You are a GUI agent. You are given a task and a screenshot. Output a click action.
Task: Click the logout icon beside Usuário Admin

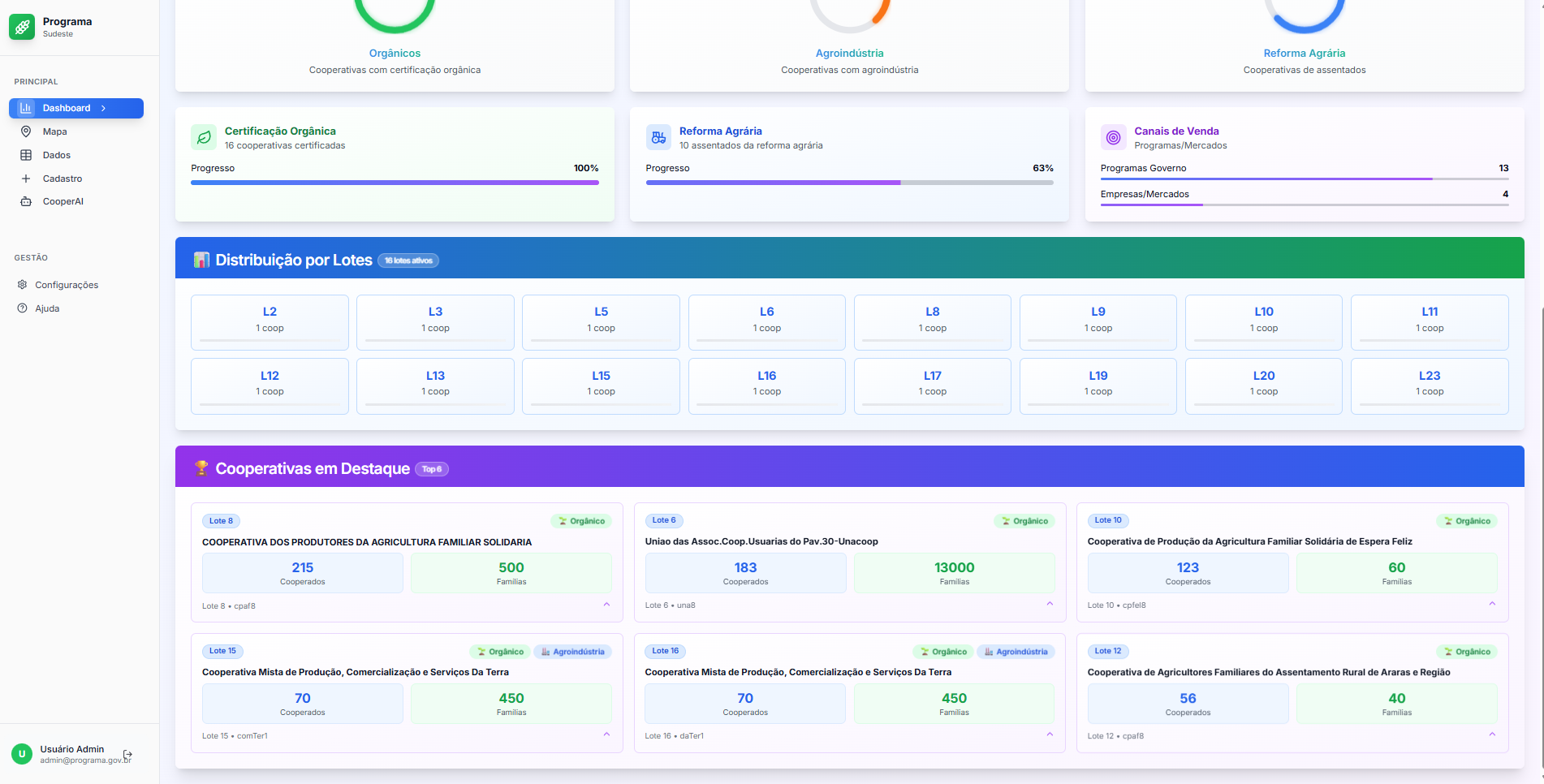click(x=127, y=755)
